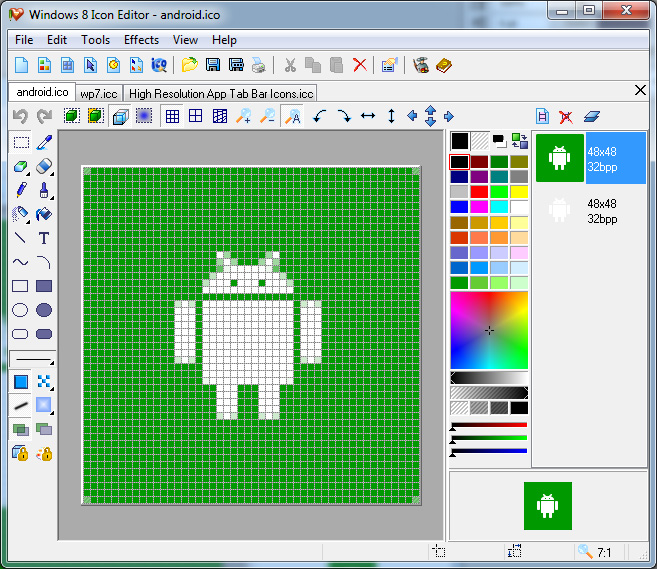The height and width of the screenshot is (569, 657).
Task: Close the current document tab with X
Action: click(640, 90)
